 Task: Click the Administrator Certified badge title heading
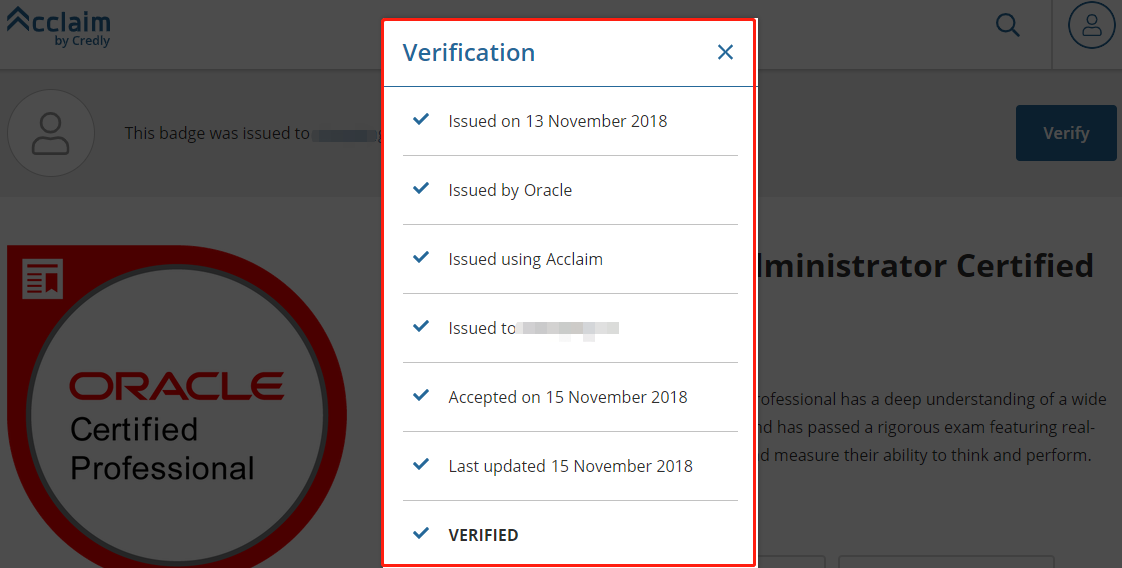coord(925,266)
